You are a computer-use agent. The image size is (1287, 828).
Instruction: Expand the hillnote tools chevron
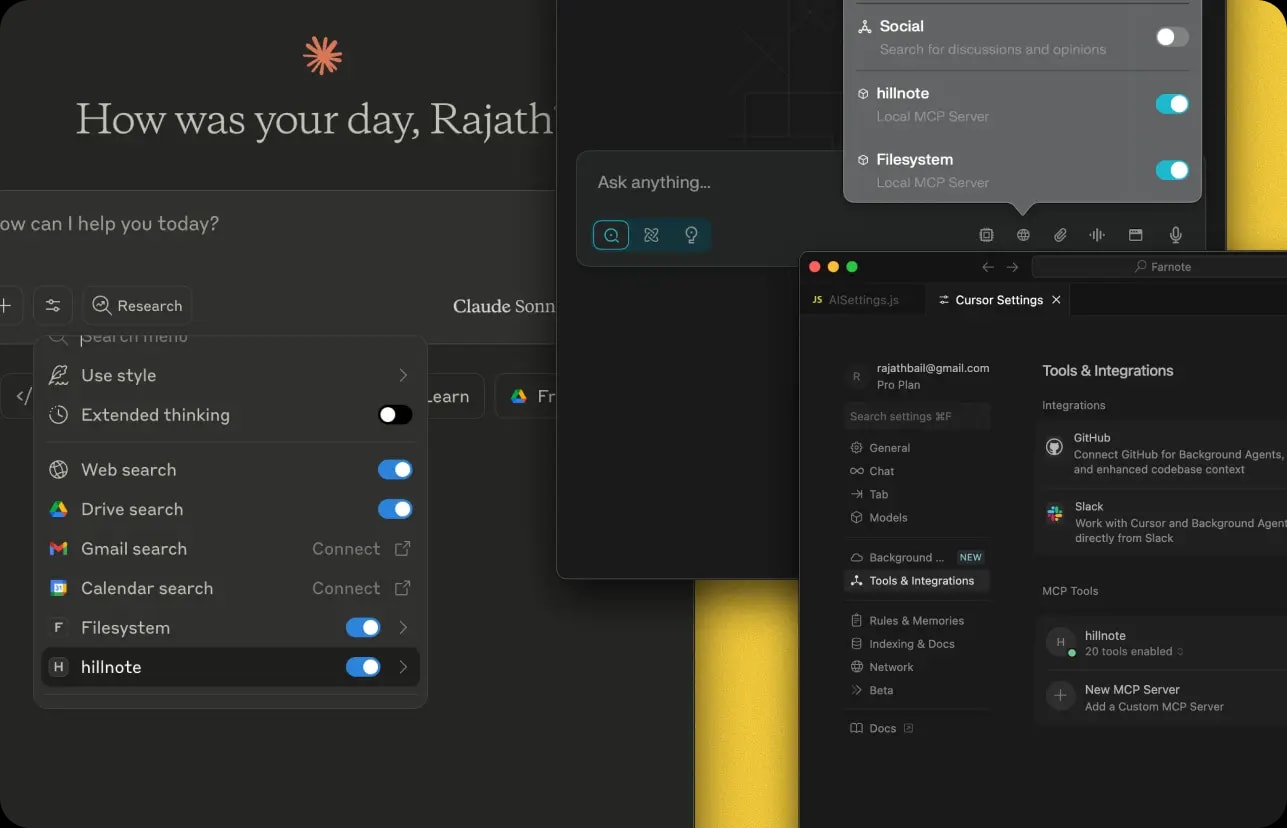(403, 667)
